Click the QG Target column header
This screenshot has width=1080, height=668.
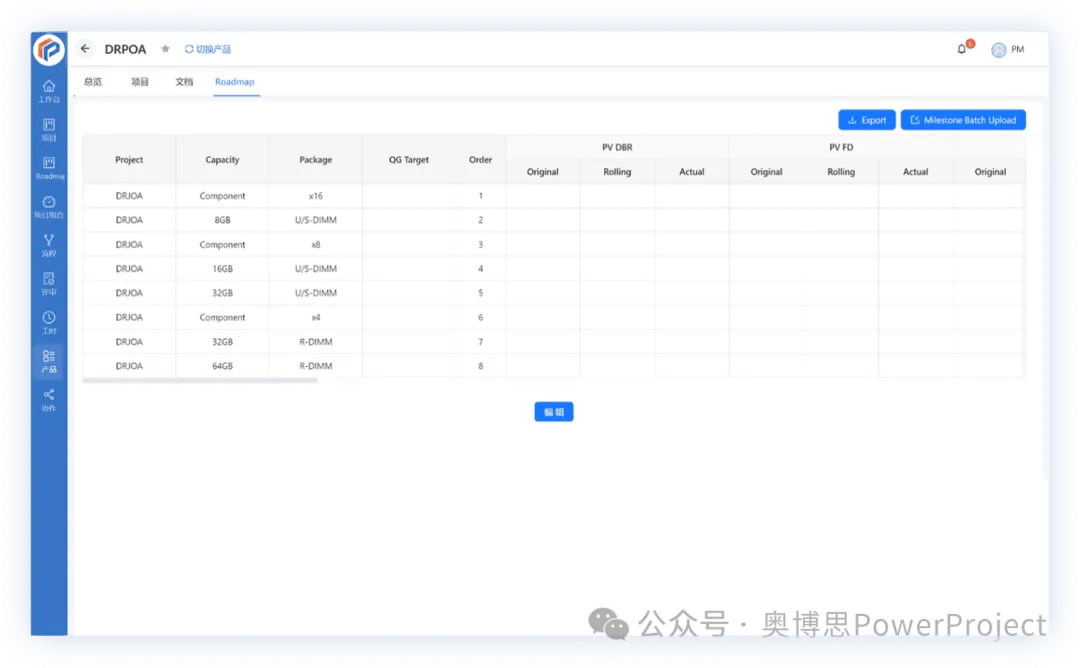(x=408, y=160)
